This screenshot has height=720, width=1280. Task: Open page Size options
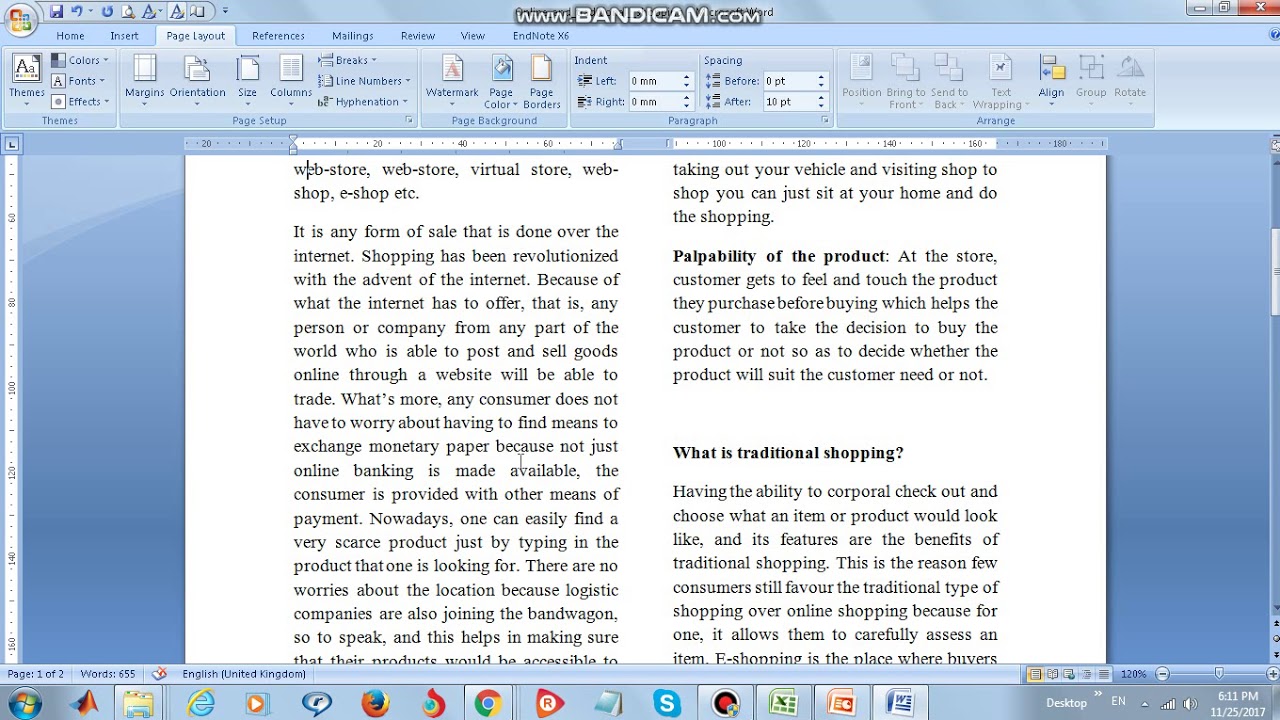pos(247,80)
